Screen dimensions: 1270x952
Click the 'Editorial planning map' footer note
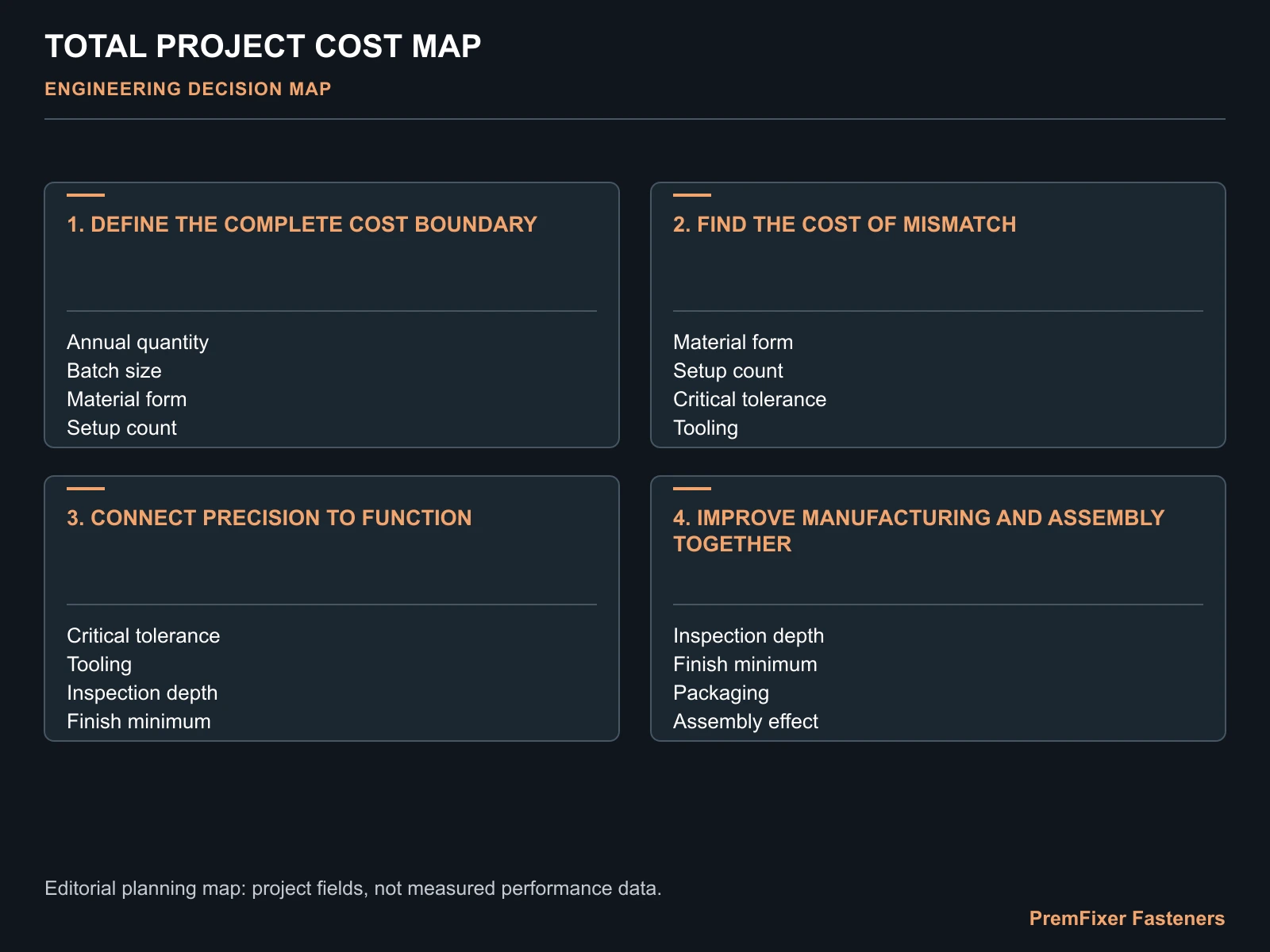coord(353,888)
